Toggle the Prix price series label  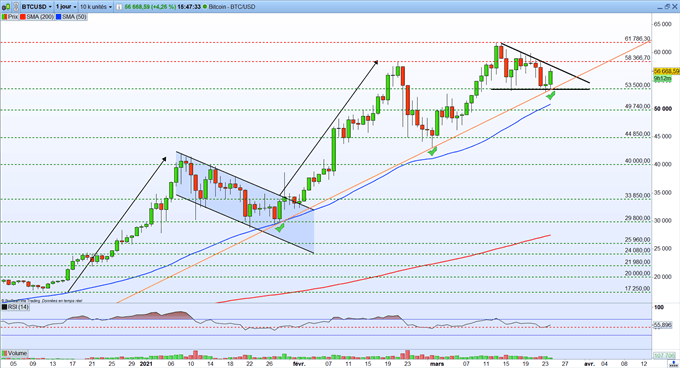pos(10,17)
